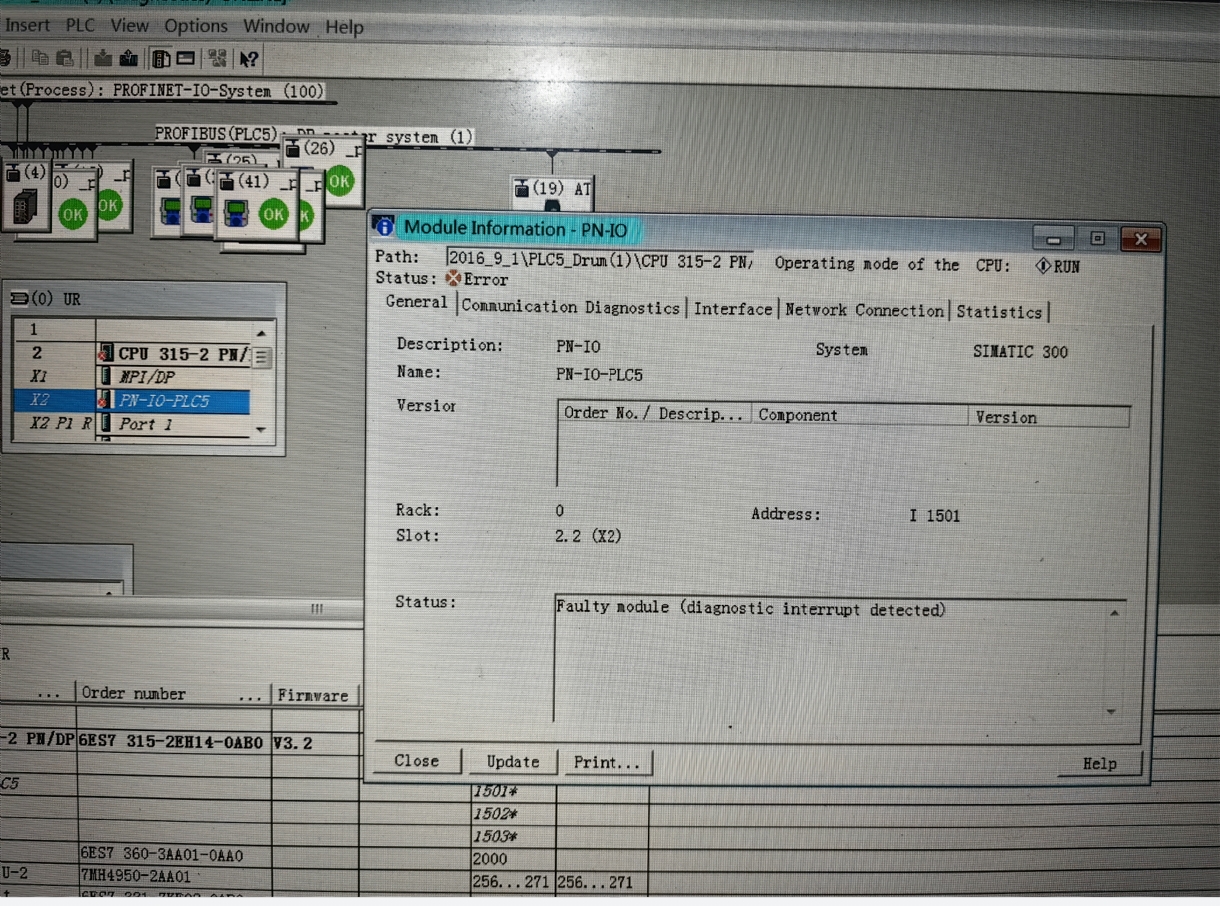Click the Firmware column header

313,695
